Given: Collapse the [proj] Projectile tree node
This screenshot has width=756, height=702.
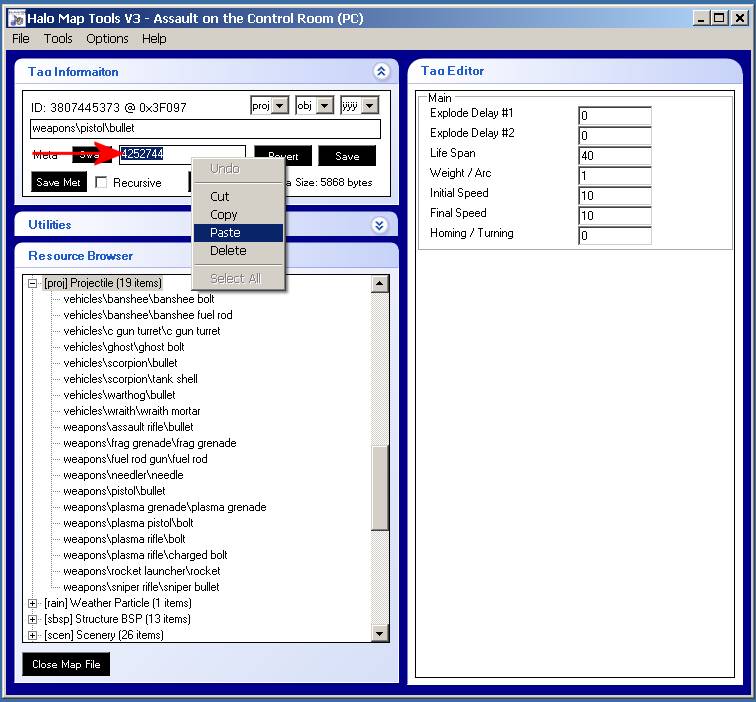Looking at the screenshot, I should click(x=32, y=283).
